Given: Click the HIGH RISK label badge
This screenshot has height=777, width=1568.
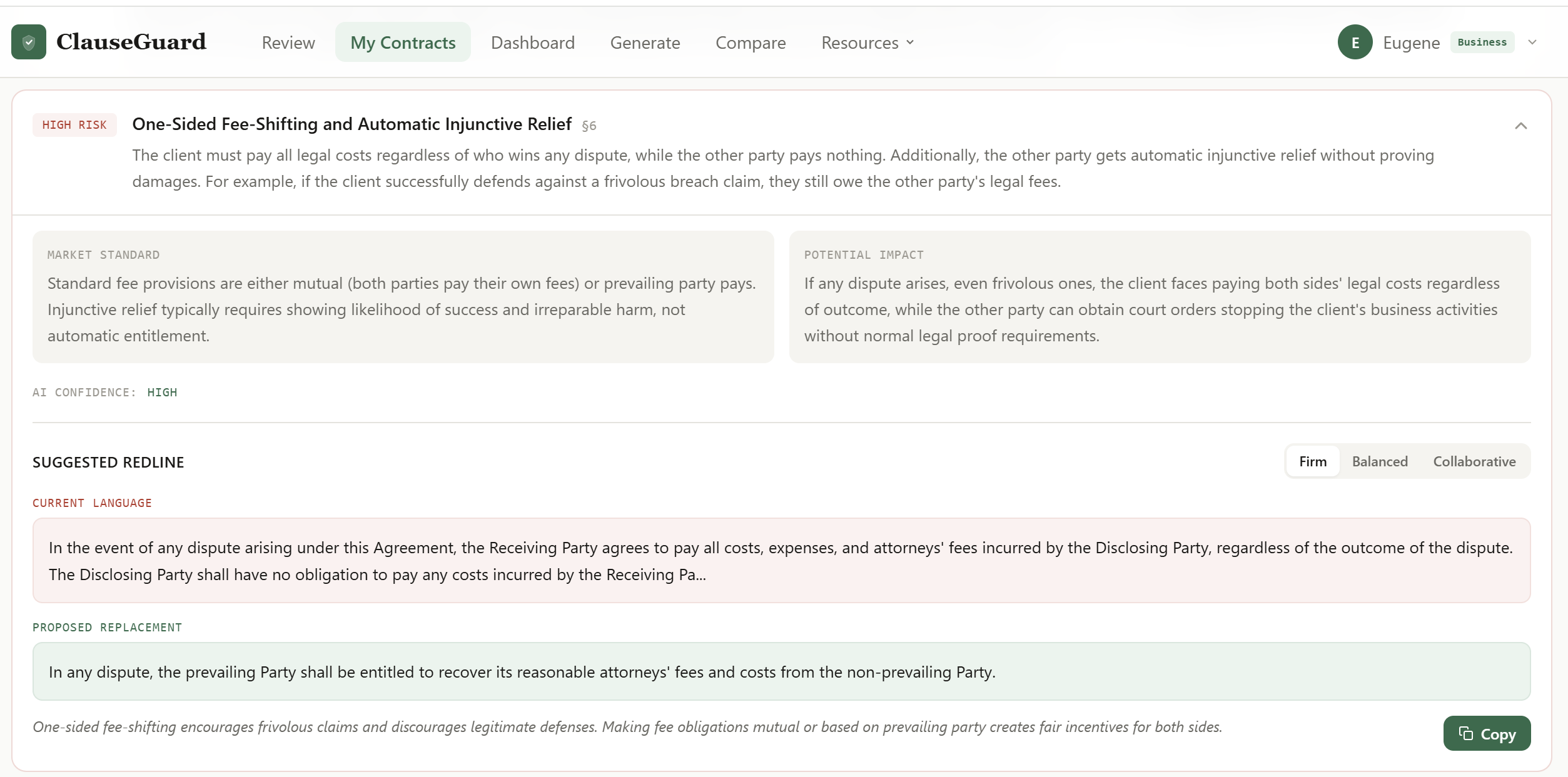Looking at the screenshot, I should 74,125.
